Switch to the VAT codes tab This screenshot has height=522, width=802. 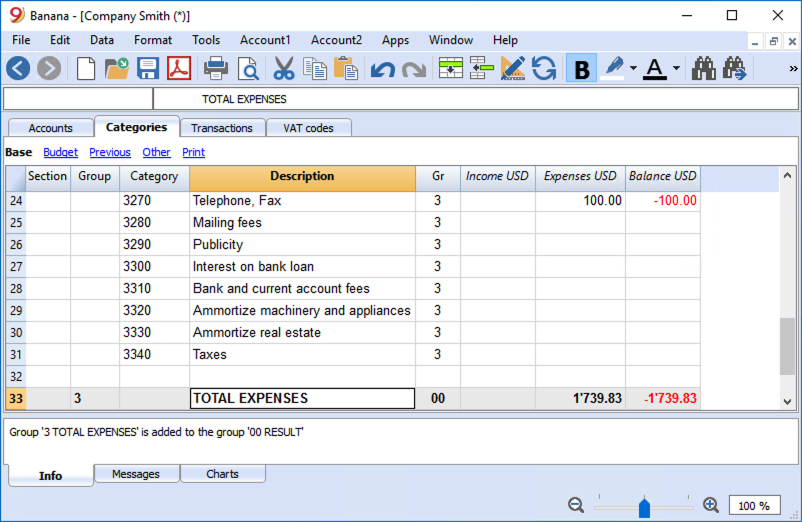(x=308, y=128)
